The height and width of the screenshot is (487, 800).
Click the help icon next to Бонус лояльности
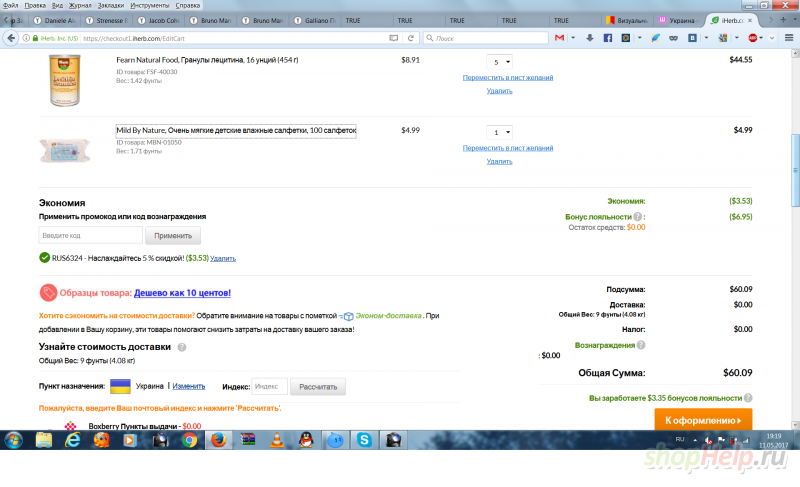click(x=638, y=217)
